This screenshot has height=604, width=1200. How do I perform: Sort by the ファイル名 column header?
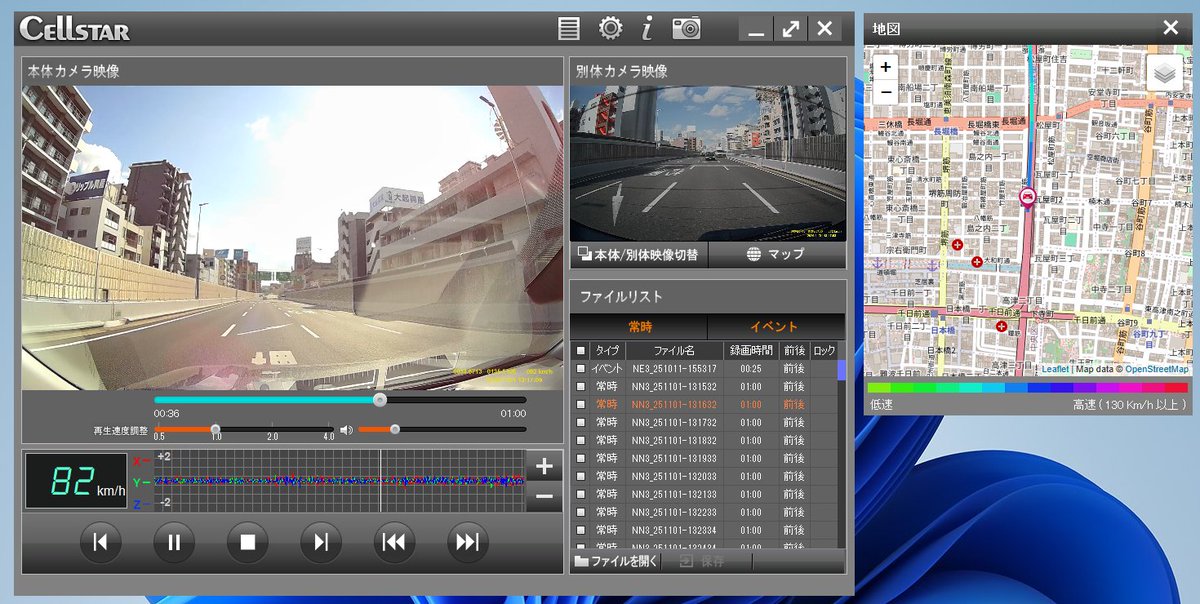[674, 351]
